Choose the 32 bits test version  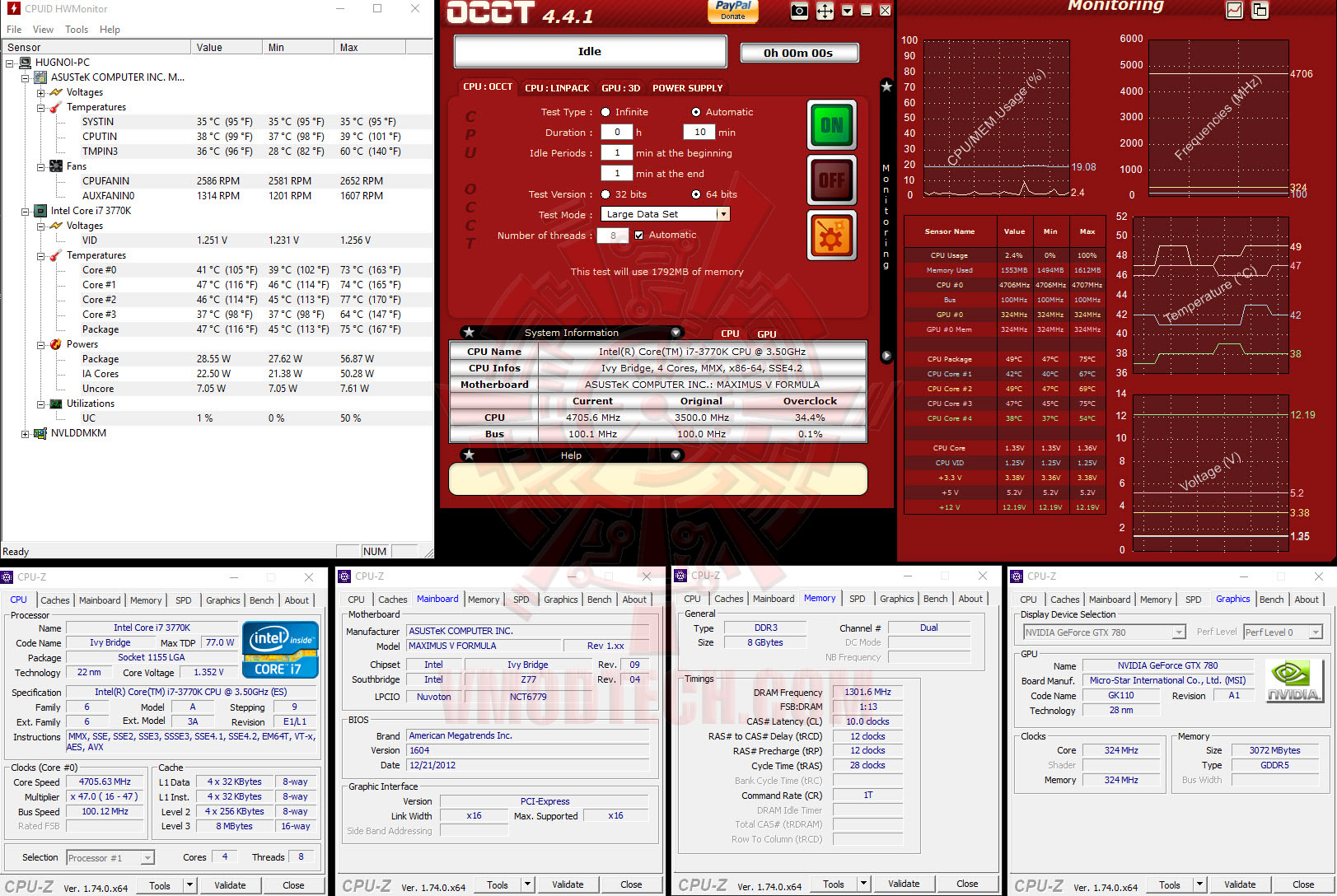605,194
